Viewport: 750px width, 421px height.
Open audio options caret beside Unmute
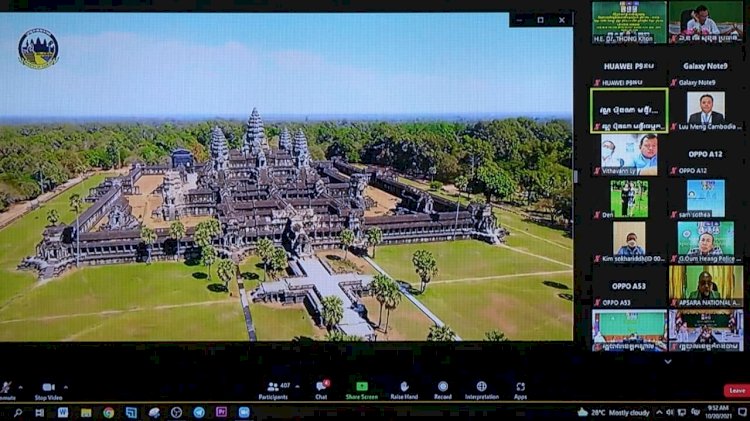pos(20,387)
